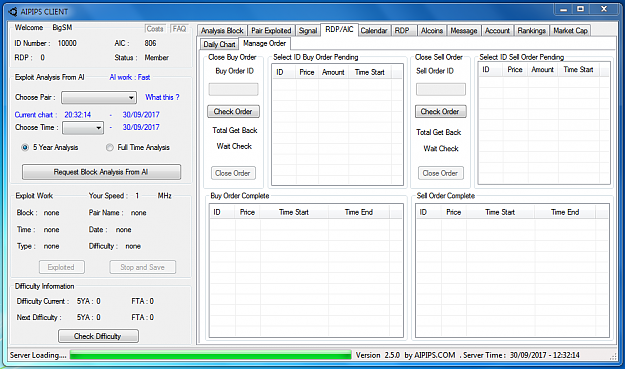This screenshot has width=625, height=369.
Task: Switch to the Daily Chart sub-tab
Action: click(x=219, y=44)
